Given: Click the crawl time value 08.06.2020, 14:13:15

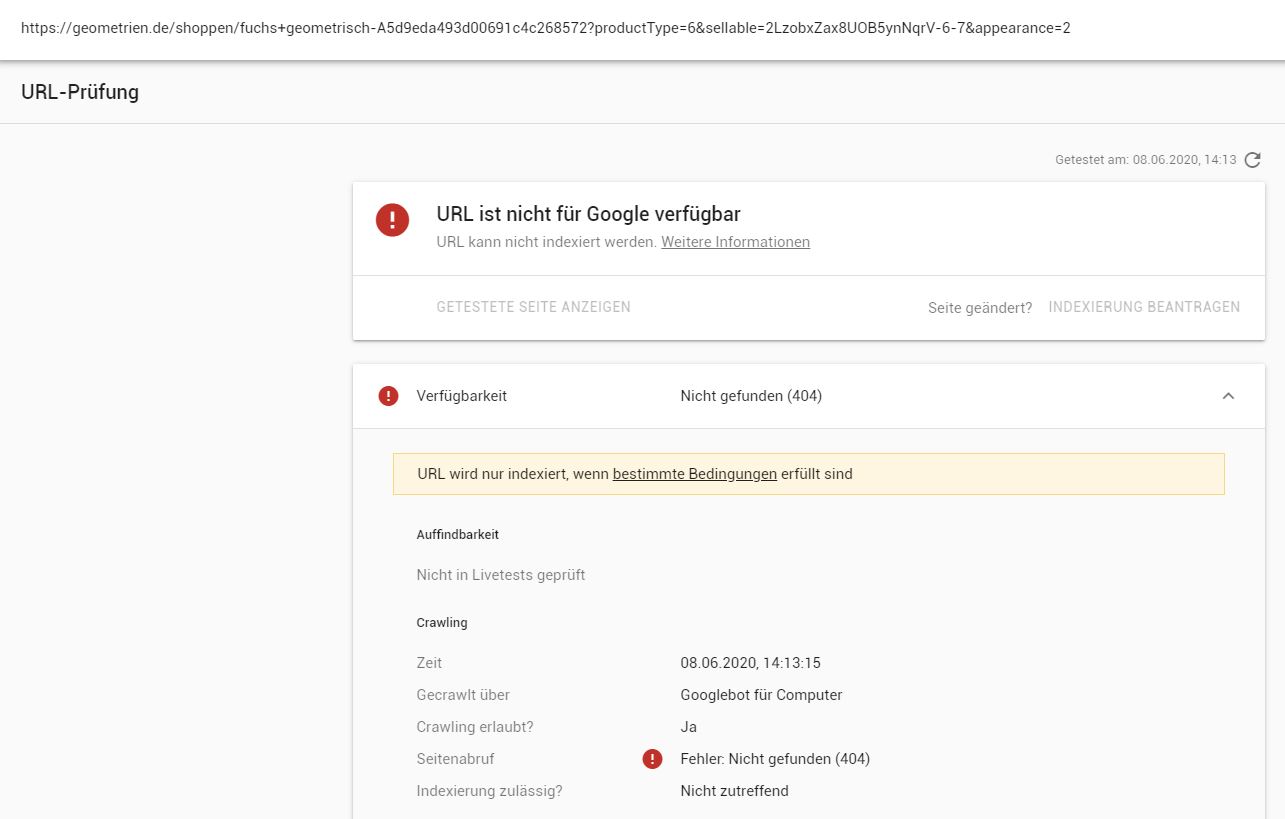Looking at the screenshot, I should pos(750,663).
